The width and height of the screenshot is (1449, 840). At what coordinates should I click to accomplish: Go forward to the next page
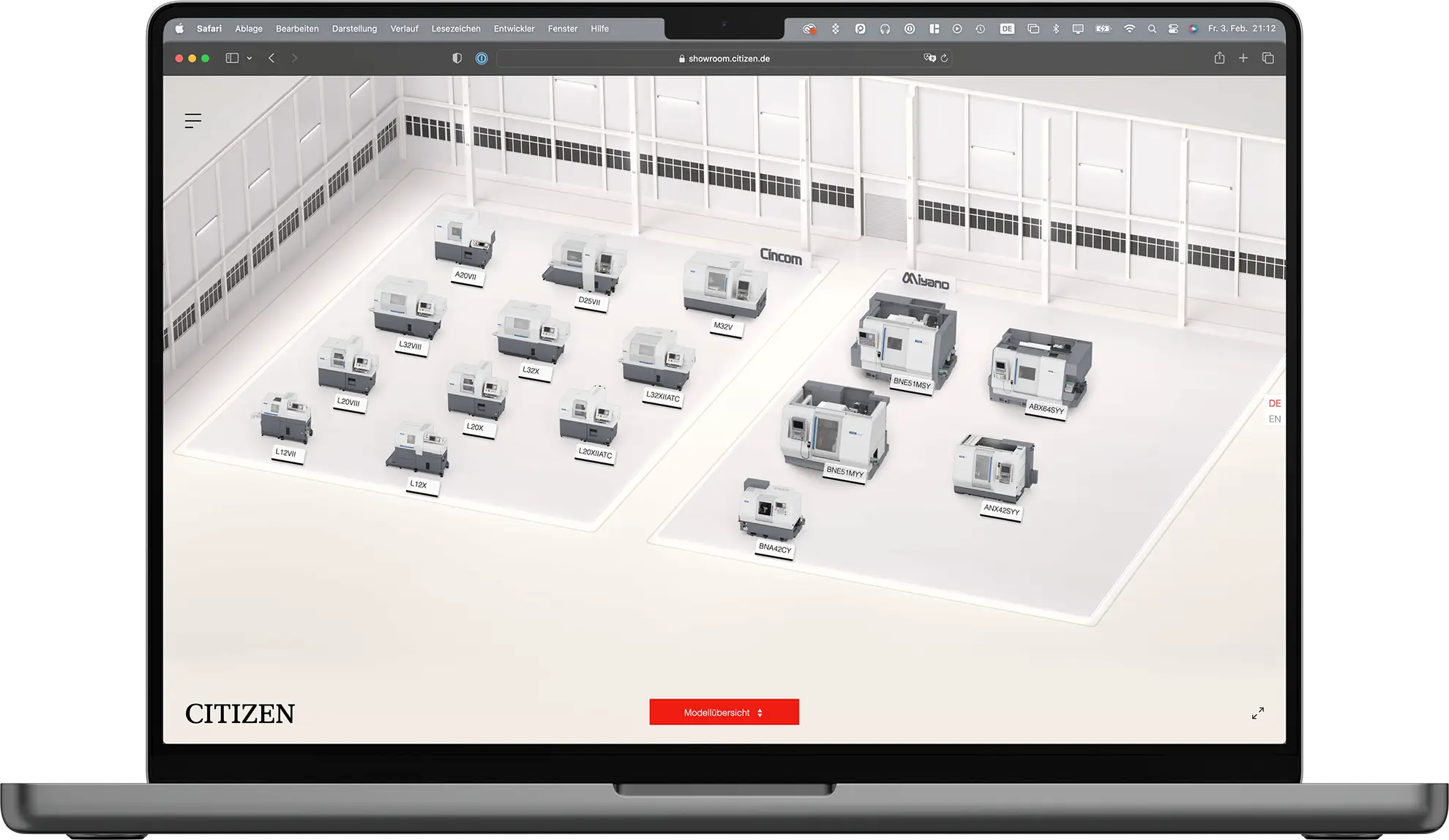294,58
